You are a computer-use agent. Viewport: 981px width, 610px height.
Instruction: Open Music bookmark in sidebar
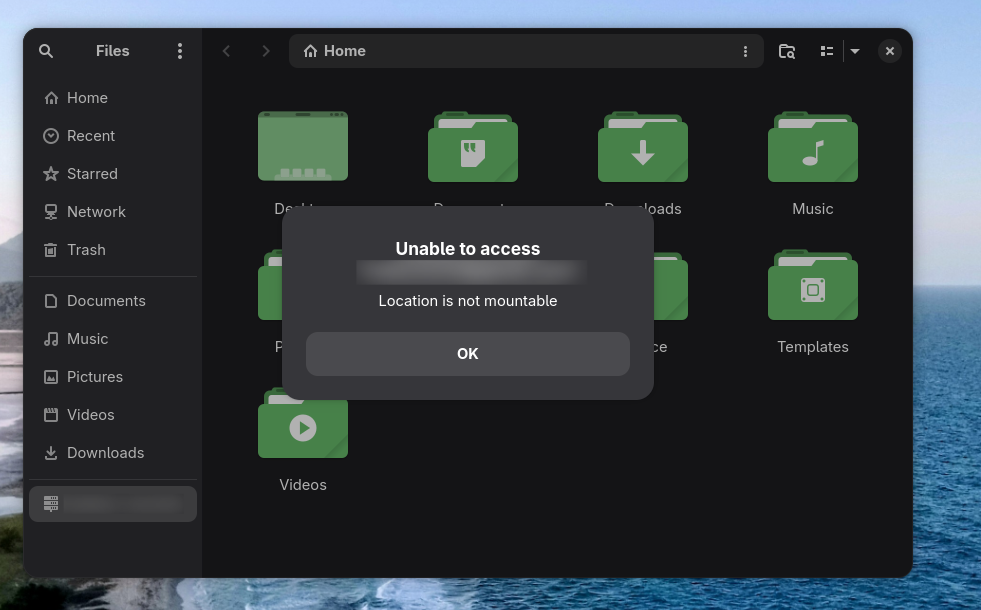coord(113,339)
